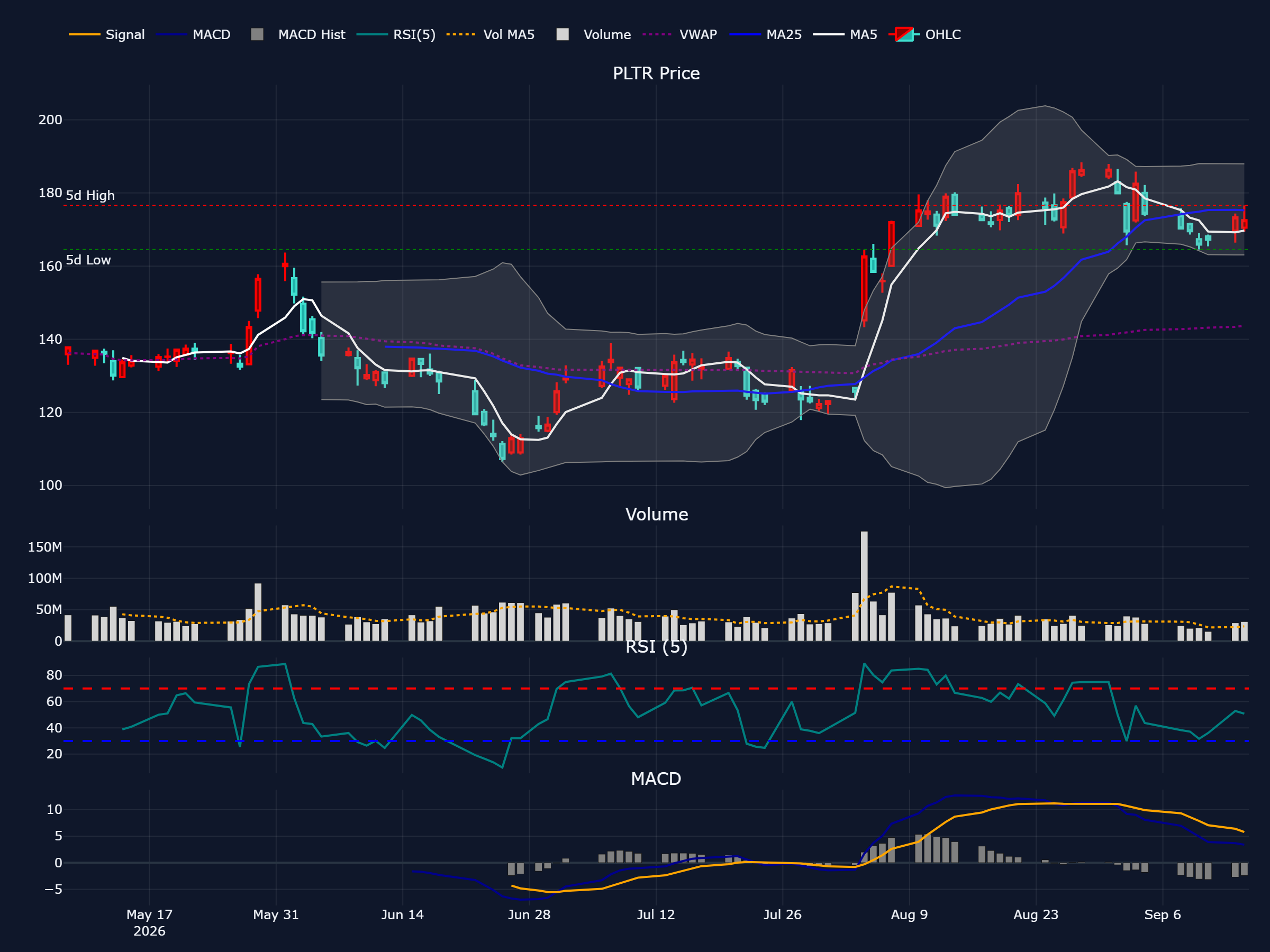The width and height of the screenshot is (1270, 952).
Task: Click the Volume subplot title
Action: (x=656, y=514)
